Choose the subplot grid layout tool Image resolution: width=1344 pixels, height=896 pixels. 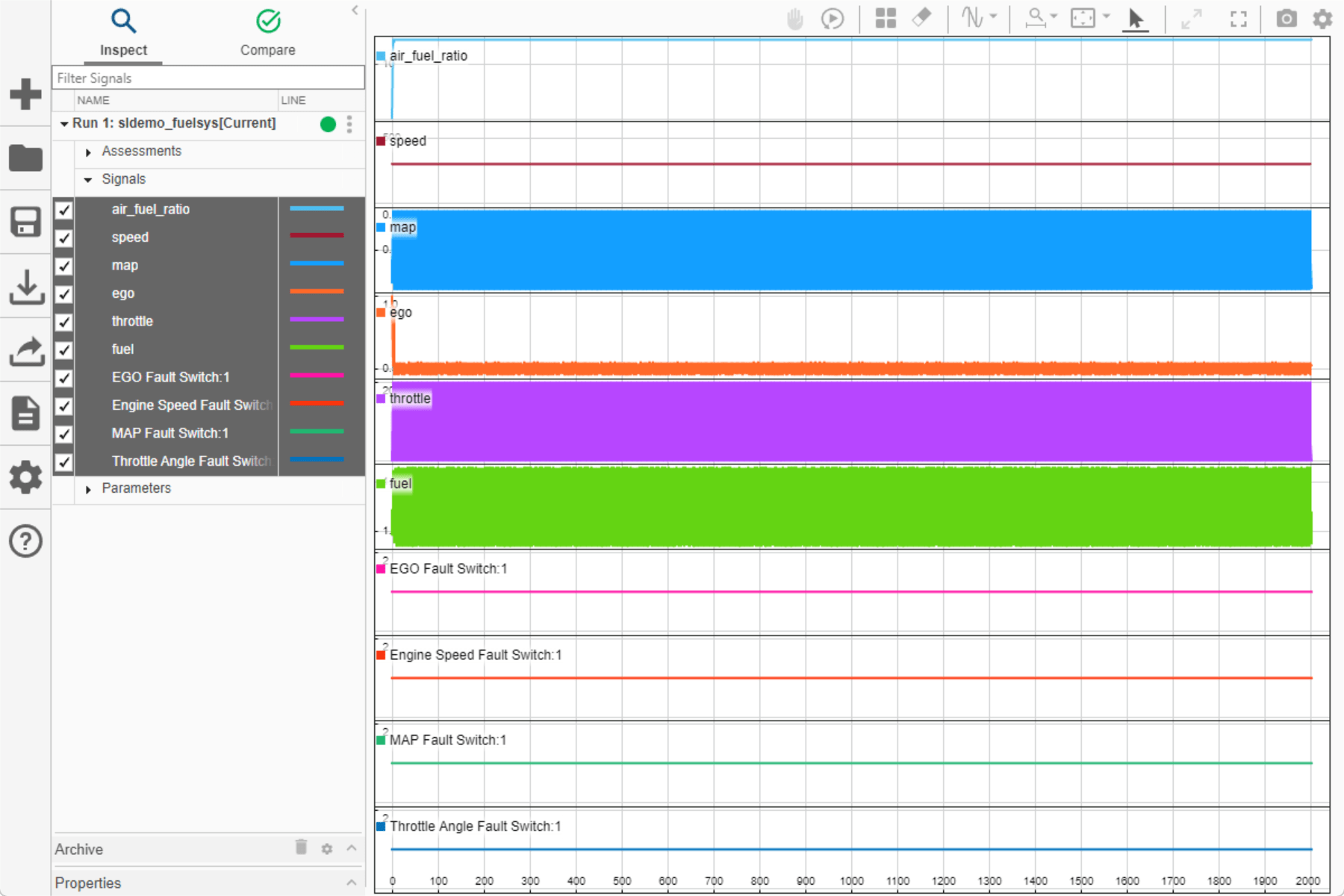point(886,19)
